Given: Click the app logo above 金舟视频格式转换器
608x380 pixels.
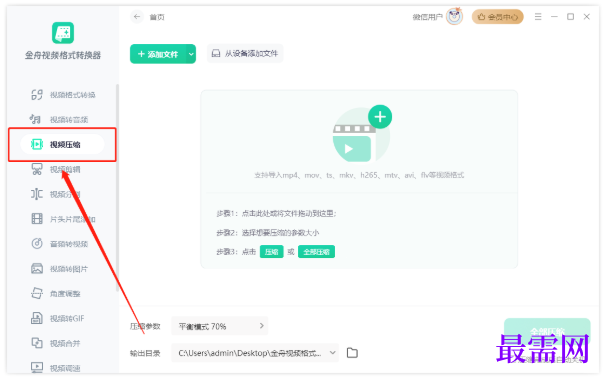Looking at the screenshot, I should pos(63,33).
